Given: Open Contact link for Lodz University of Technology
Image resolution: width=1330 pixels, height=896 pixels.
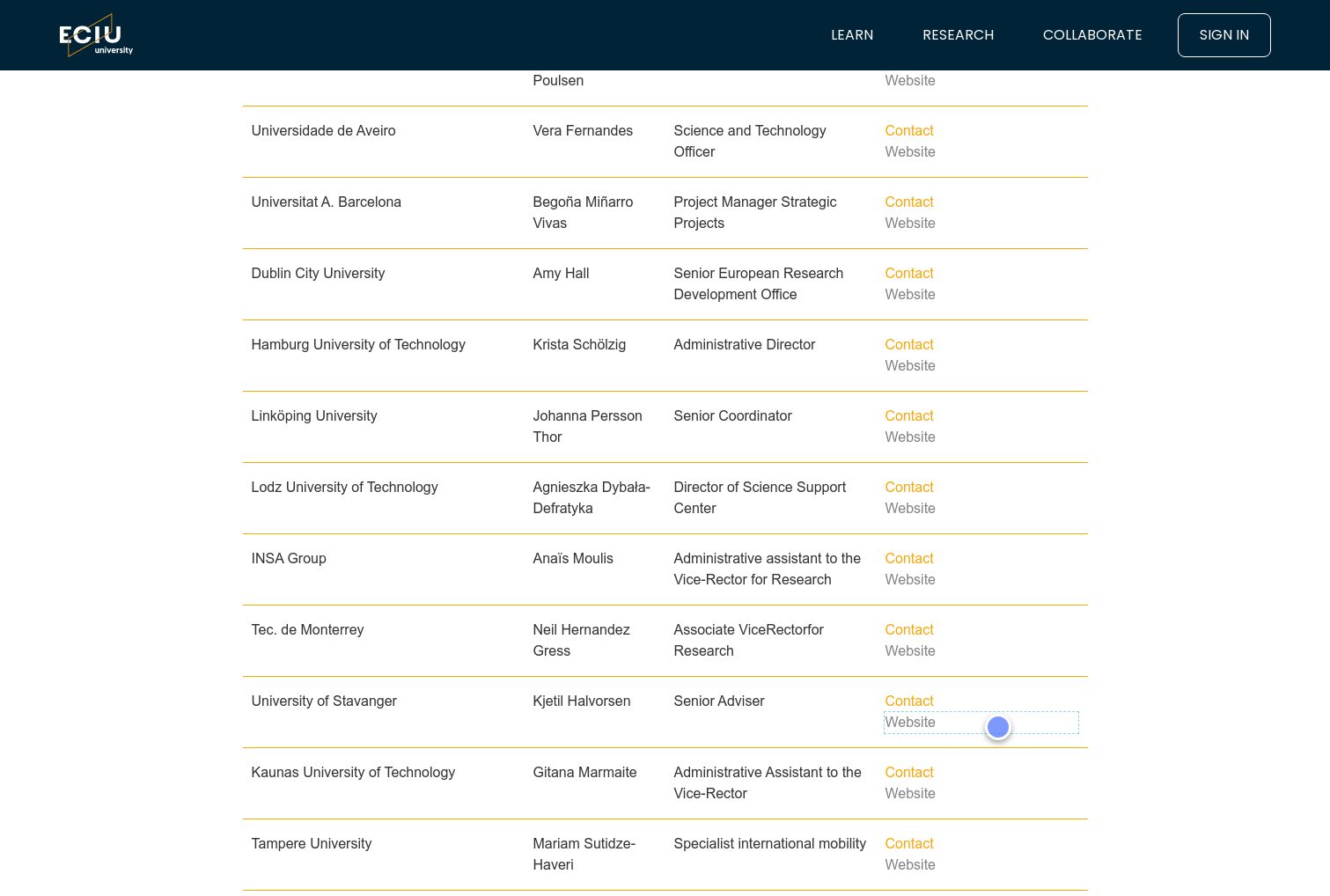Looking at the screenshot, I should pyautogui.click(x=909, y=487).
